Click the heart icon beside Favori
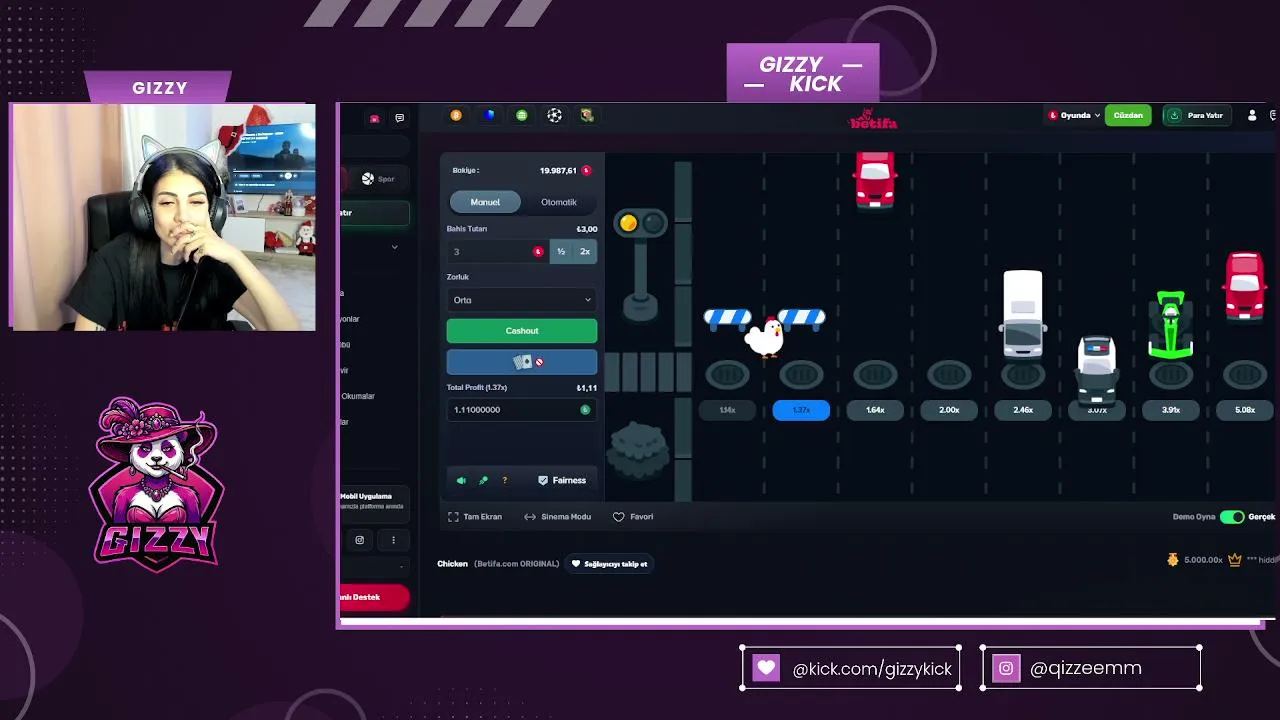This screenshot has width=1280, height=720. click(x=619, y=517)
